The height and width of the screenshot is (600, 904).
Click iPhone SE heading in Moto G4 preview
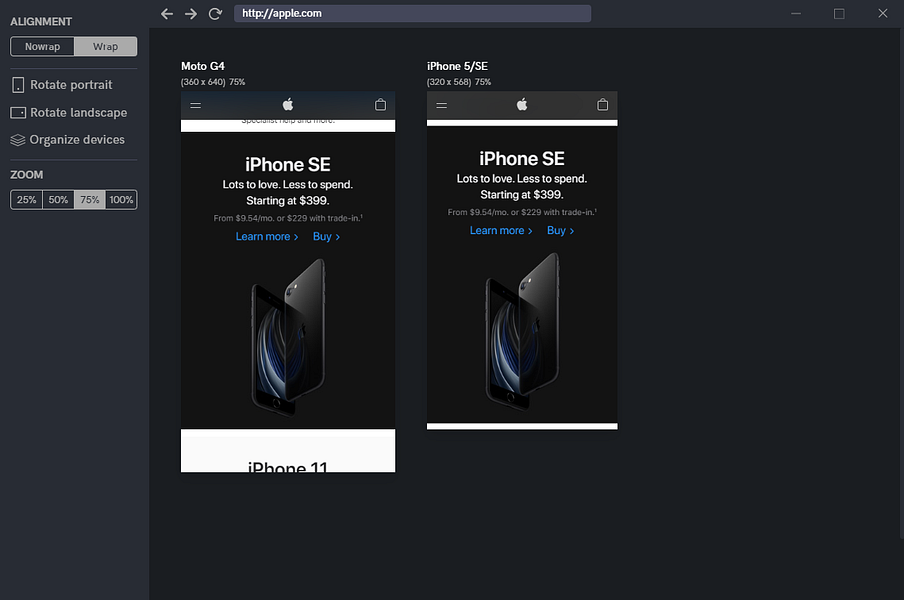288,165
